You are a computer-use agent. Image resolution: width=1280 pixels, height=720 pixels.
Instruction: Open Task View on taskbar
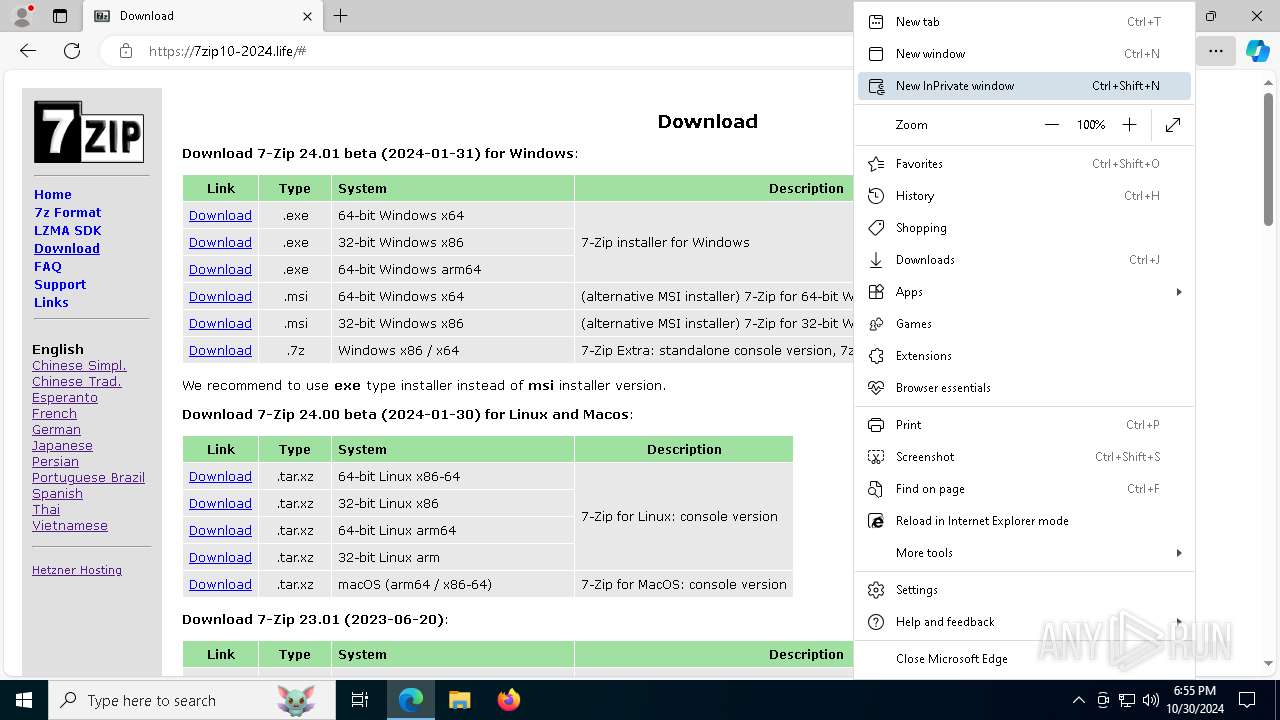tap(360, 700)
